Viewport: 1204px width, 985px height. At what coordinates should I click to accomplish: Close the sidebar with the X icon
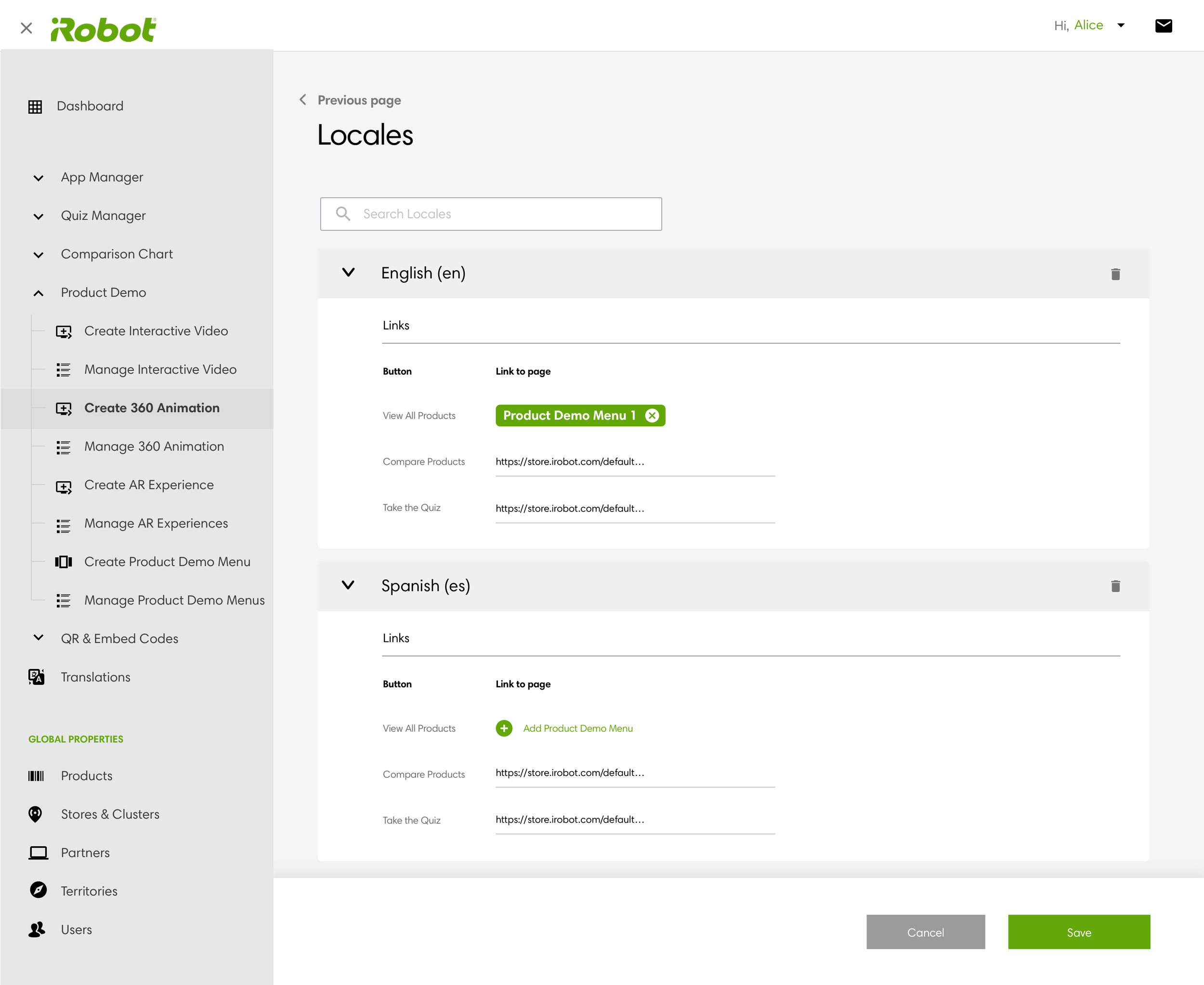point(26,28)
